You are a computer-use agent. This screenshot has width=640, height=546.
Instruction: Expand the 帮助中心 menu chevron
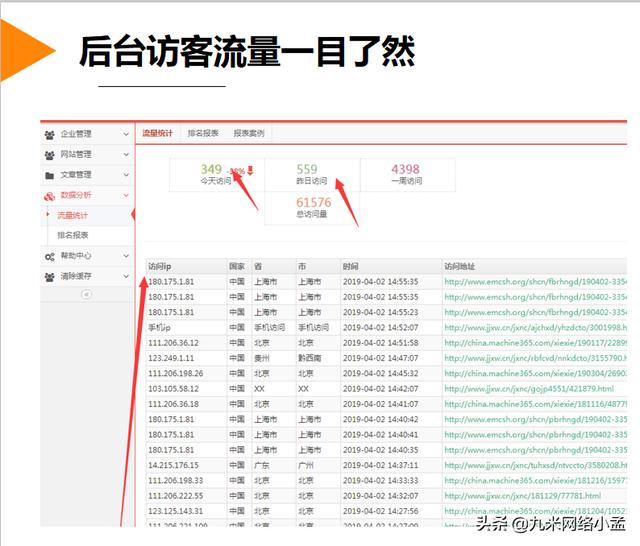click(x=126, y=256)
